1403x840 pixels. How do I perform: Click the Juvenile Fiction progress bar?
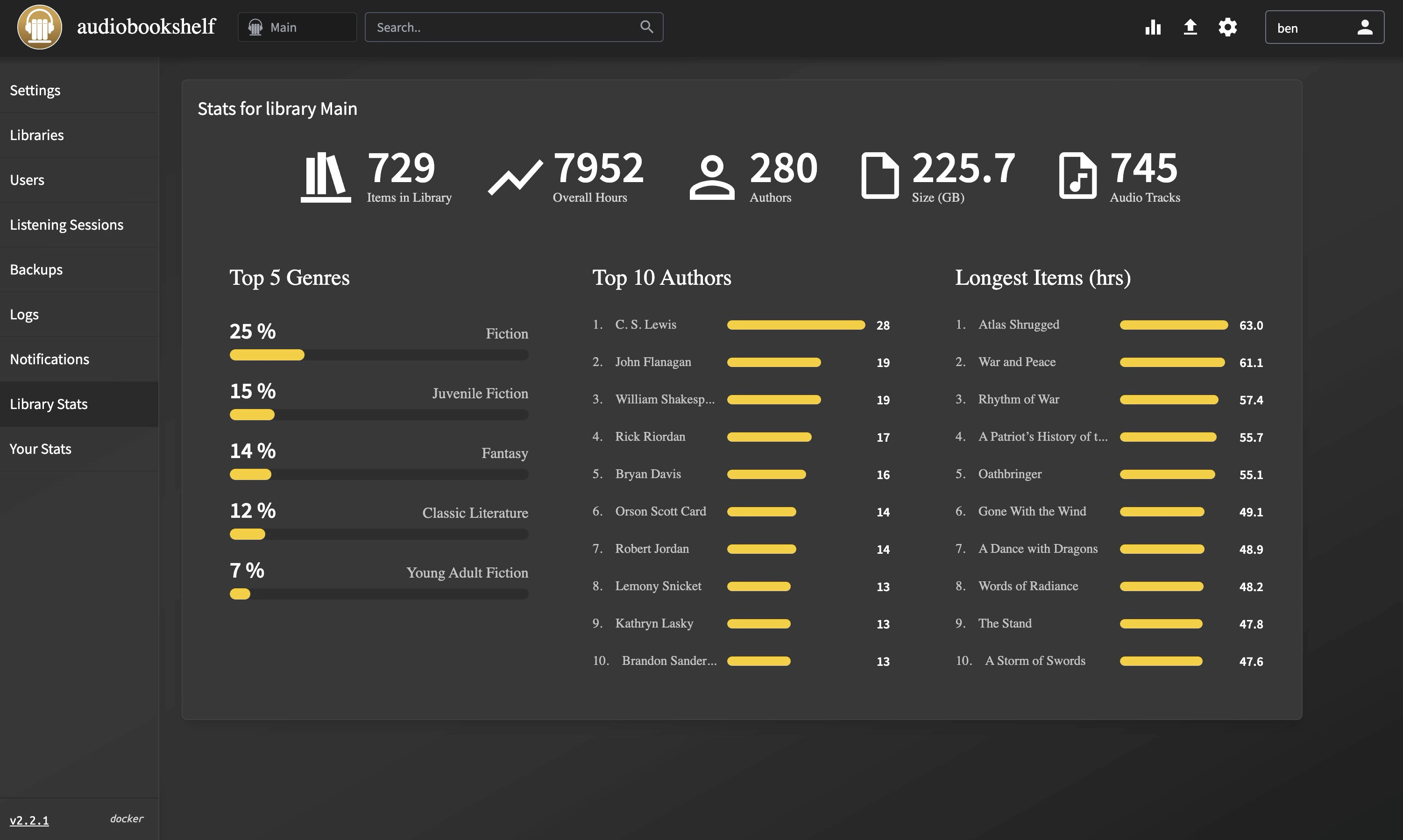click(x=379, y=415)
